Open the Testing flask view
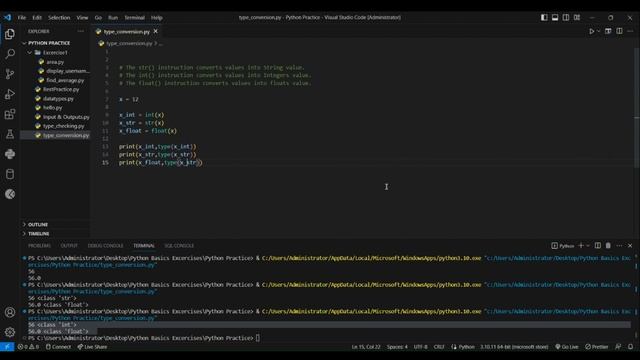 pyautogui.click(x=10, y=134)
